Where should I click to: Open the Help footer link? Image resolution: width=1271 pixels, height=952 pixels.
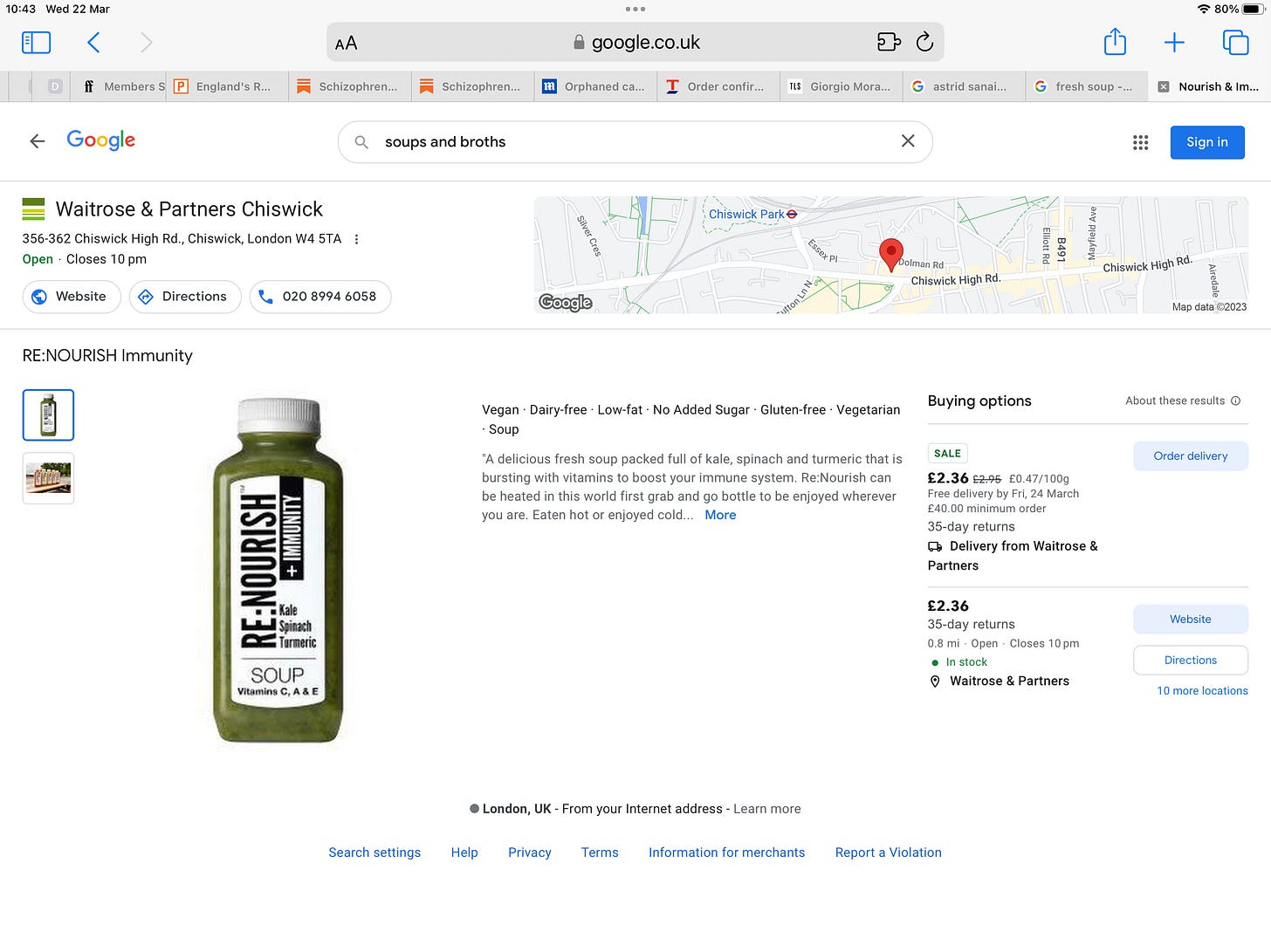click(x=464, y=853)
